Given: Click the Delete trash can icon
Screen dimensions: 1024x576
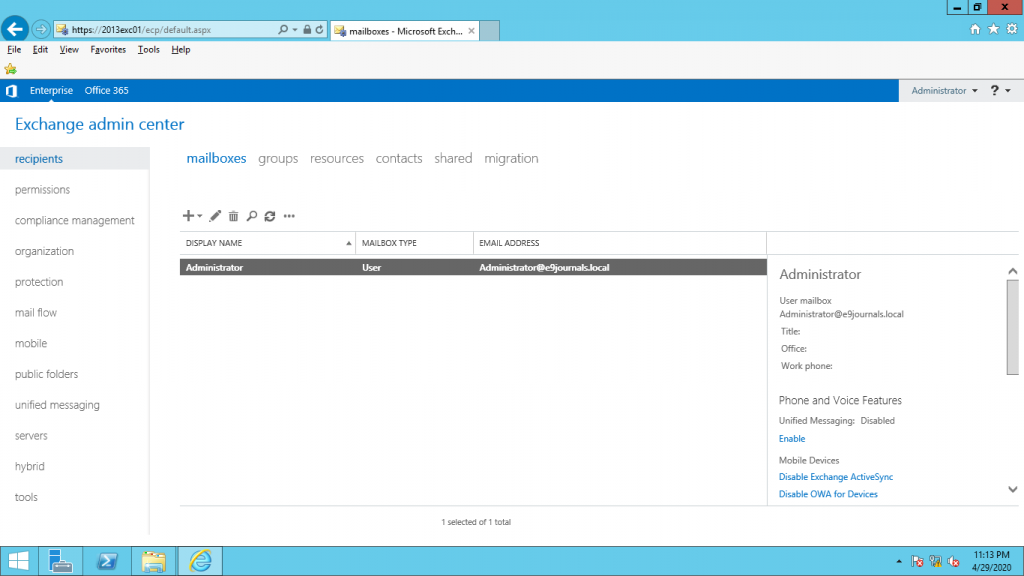Looking at the screenshot, I should [x=233, y=216].
